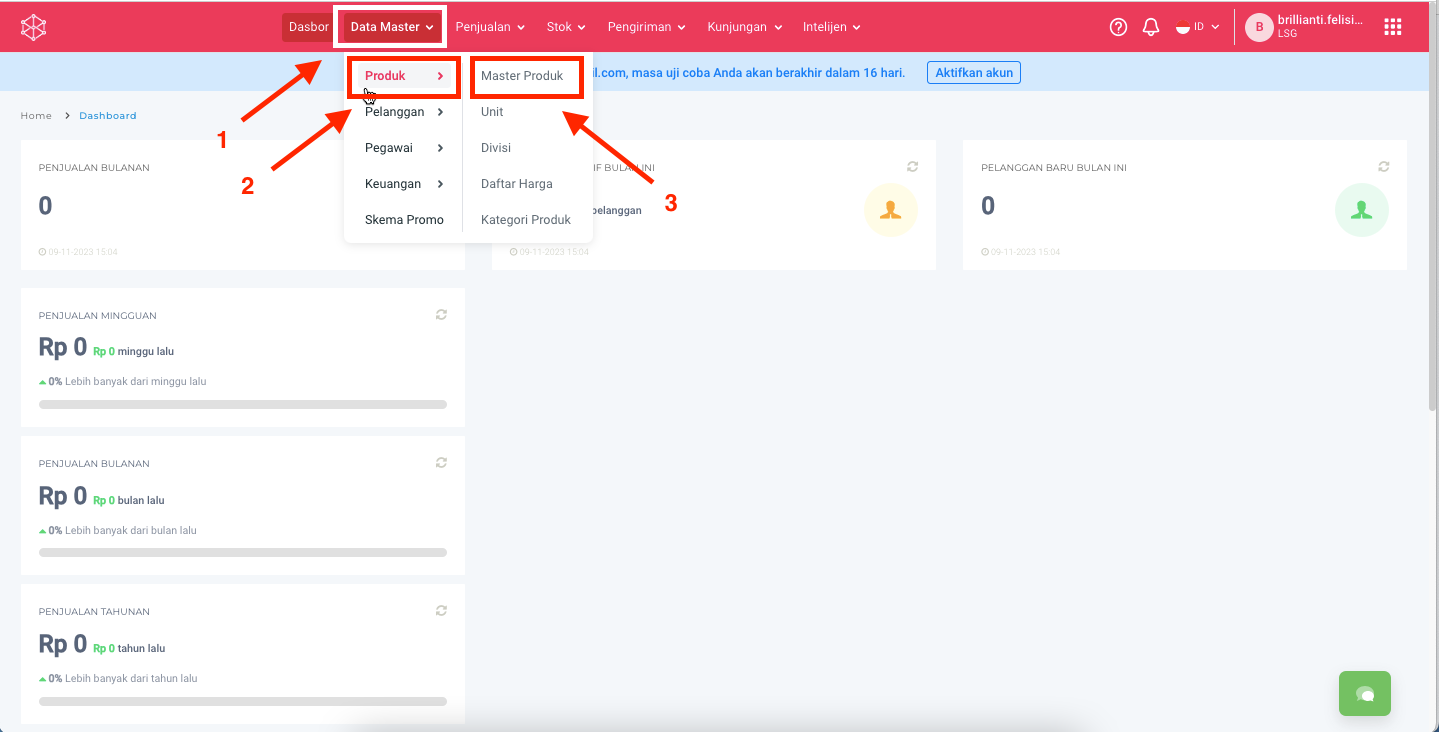Select Skema Promo menu entry
This screenshot has height=732, width=1439.
404,220
